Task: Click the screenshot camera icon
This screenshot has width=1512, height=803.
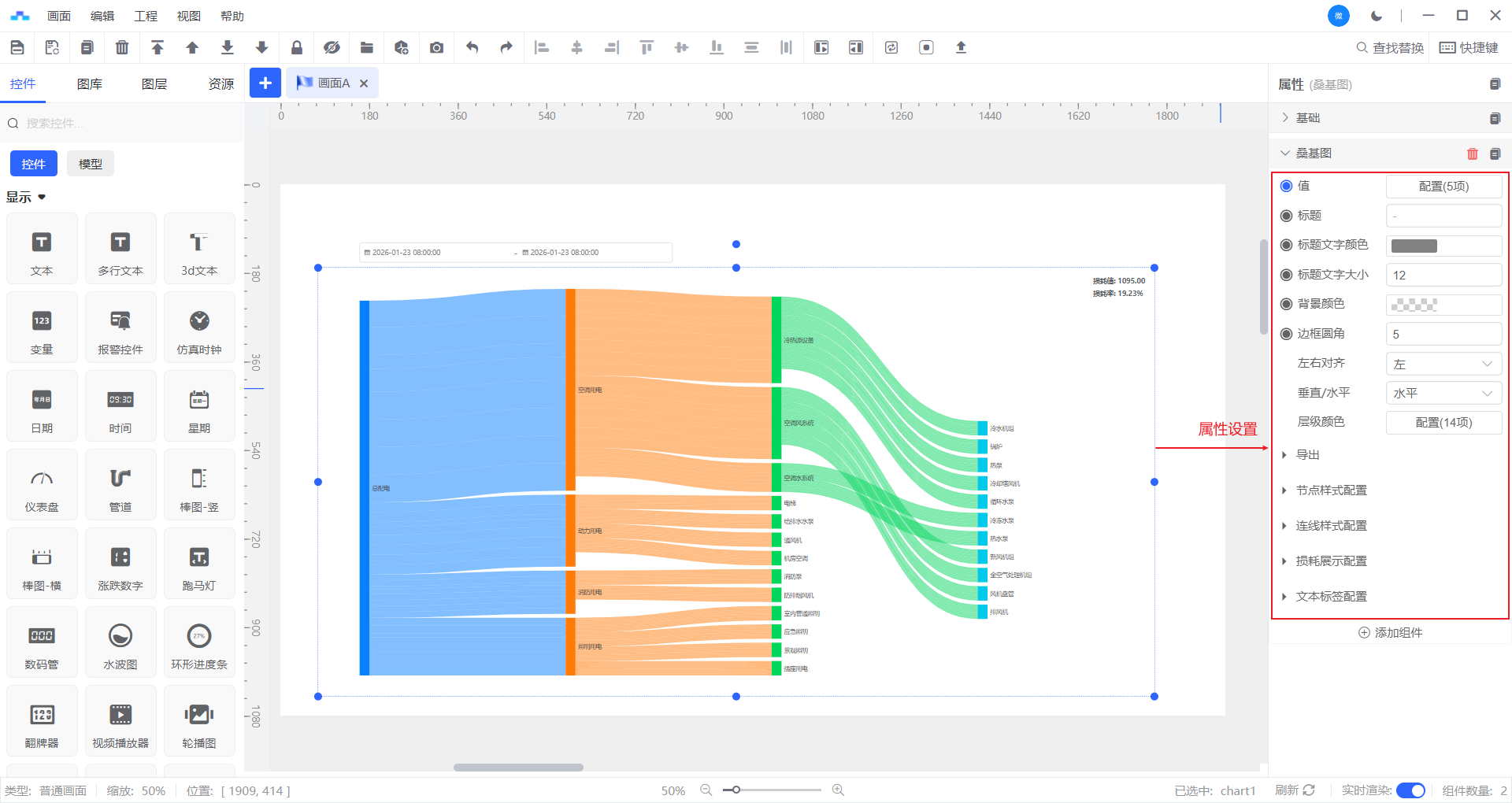Action: (x=436, y=48)
